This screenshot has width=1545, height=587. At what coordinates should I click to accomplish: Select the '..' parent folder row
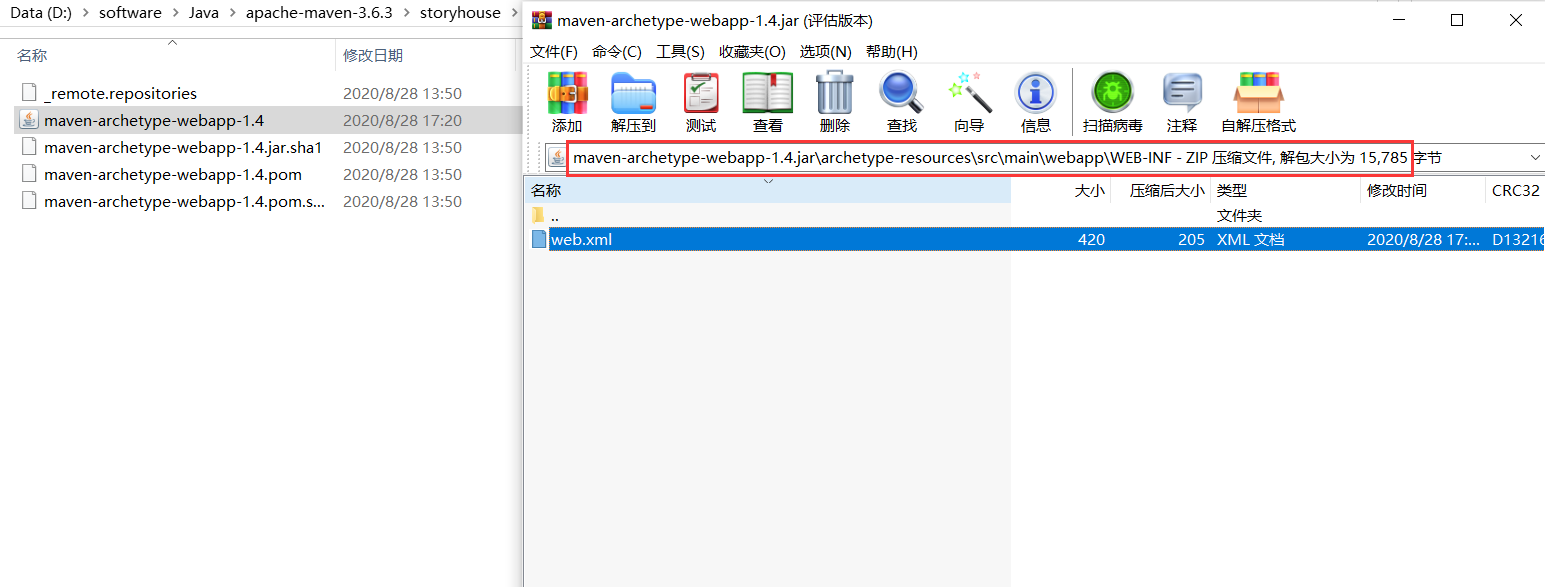(x=1035, y=215)
